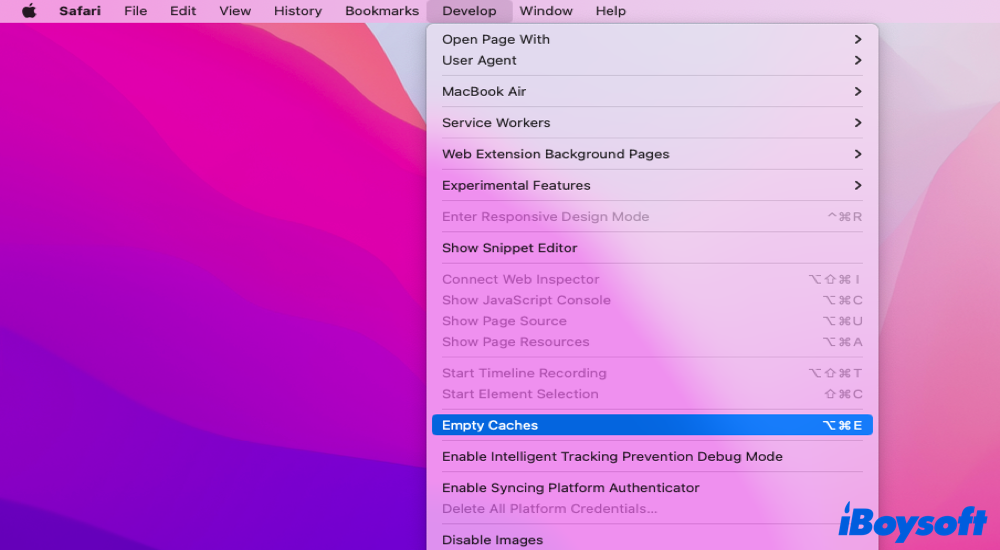Open the Help menu
The width and height of the screenshot is (1000, 550).
(610, 11)
